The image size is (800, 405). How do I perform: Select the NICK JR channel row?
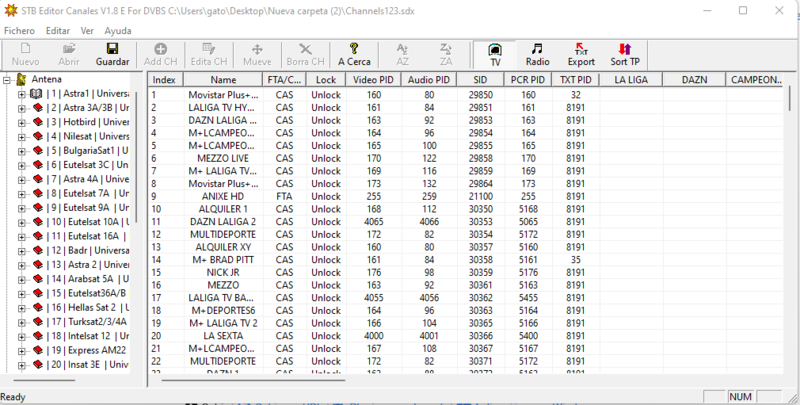pyautogui.click(x=466, y=272)
